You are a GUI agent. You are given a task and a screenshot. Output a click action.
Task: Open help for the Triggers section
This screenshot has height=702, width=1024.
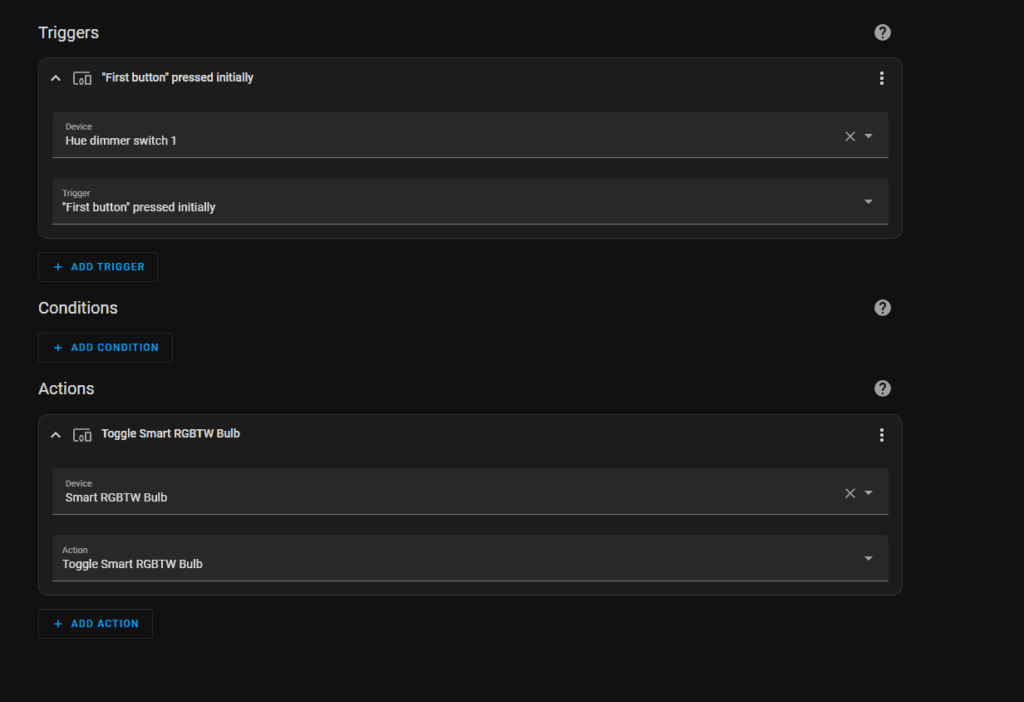point(882,32)
